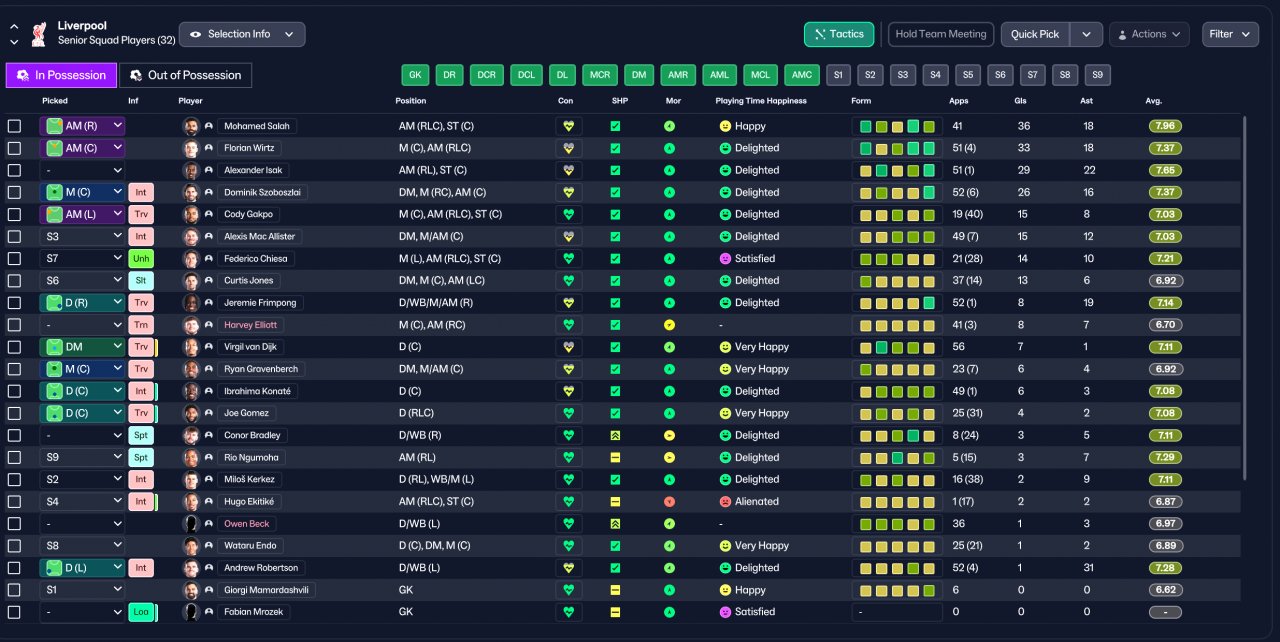Select the S5 substitute slot
This screenshot has width=1280, height=642.
(967, 75)
